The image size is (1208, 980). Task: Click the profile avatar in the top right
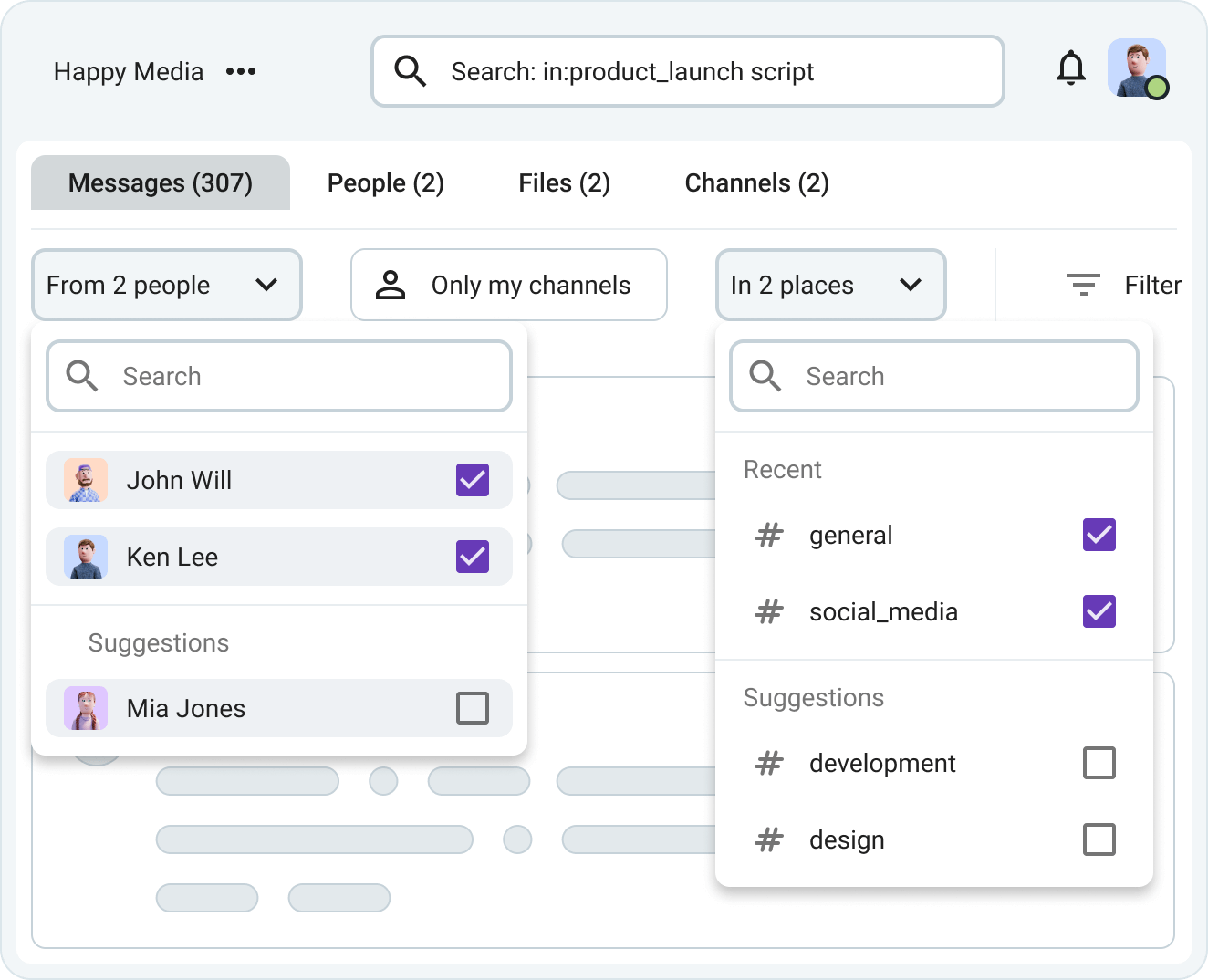pos(1137,68)
